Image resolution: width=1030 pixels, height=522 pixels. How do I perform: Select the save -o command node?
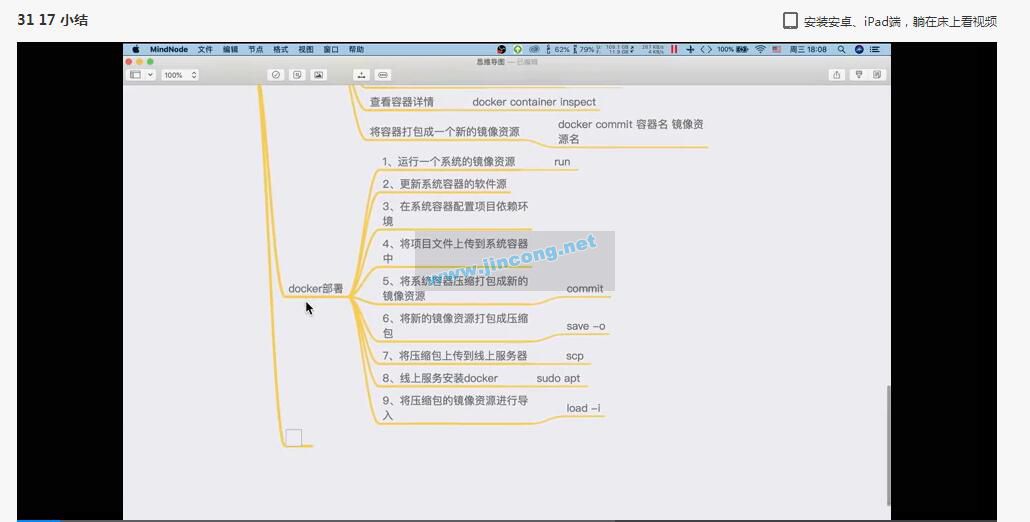586,326
